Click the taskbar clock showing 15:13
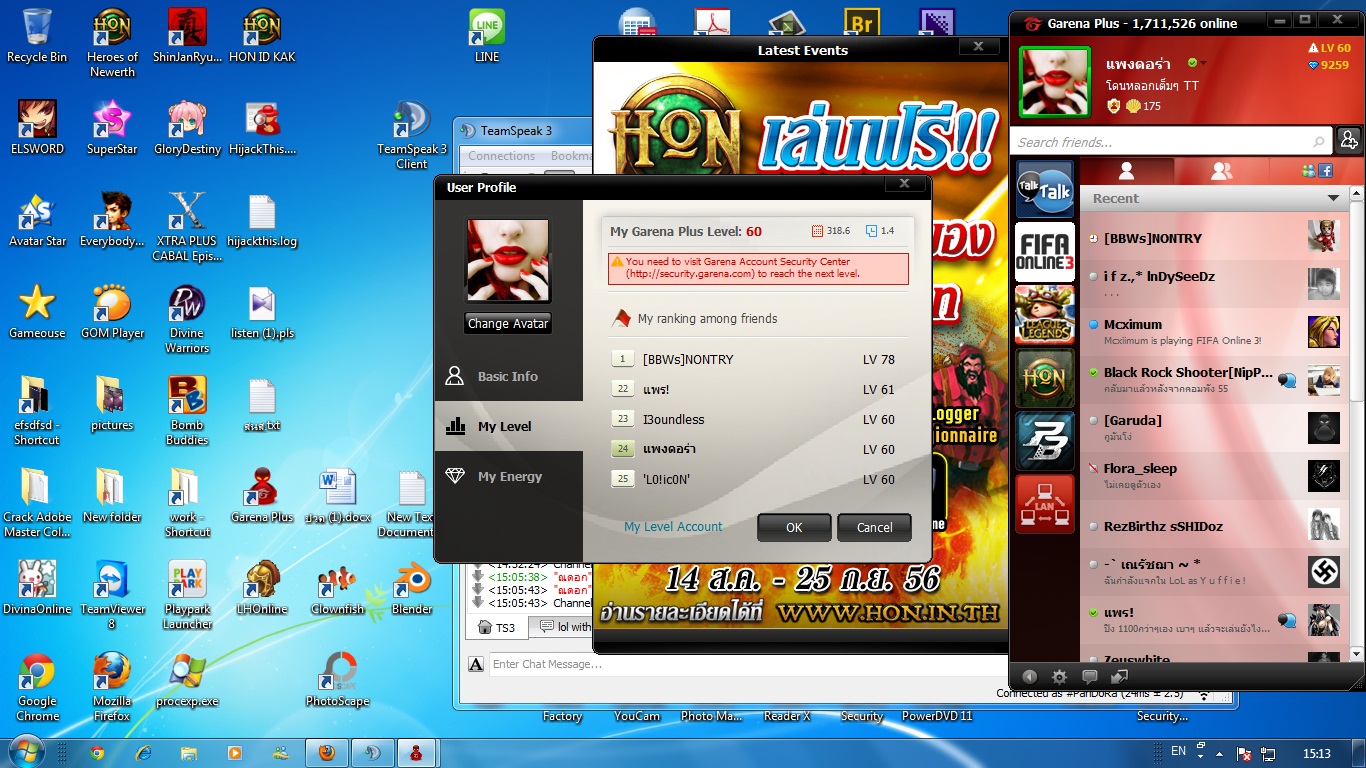This screenshot has height=768, width=1366. [1317, 753]
